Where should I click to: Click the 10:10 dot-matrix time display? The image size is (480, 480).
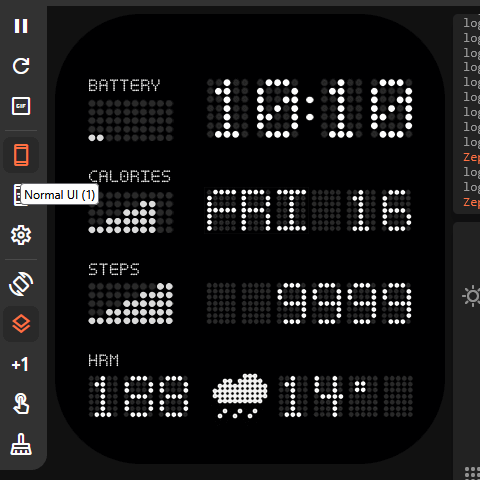click(x=310, y=108)
